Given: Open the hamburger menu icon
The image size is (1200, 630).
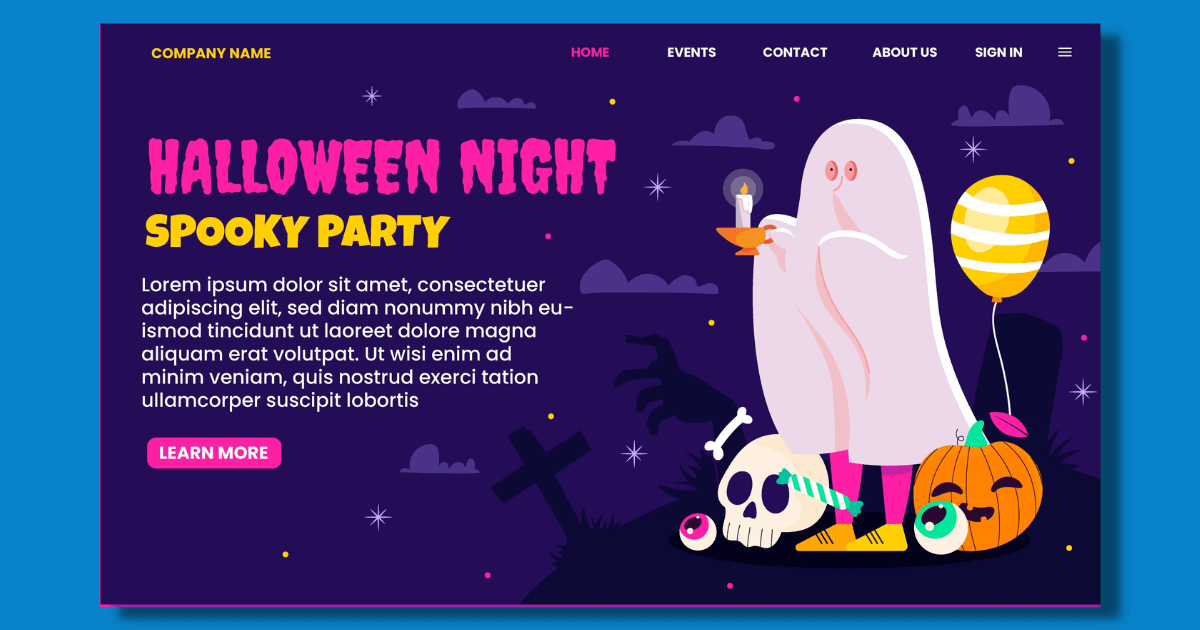Looking at the screenshot, I should coord(1065,52).
